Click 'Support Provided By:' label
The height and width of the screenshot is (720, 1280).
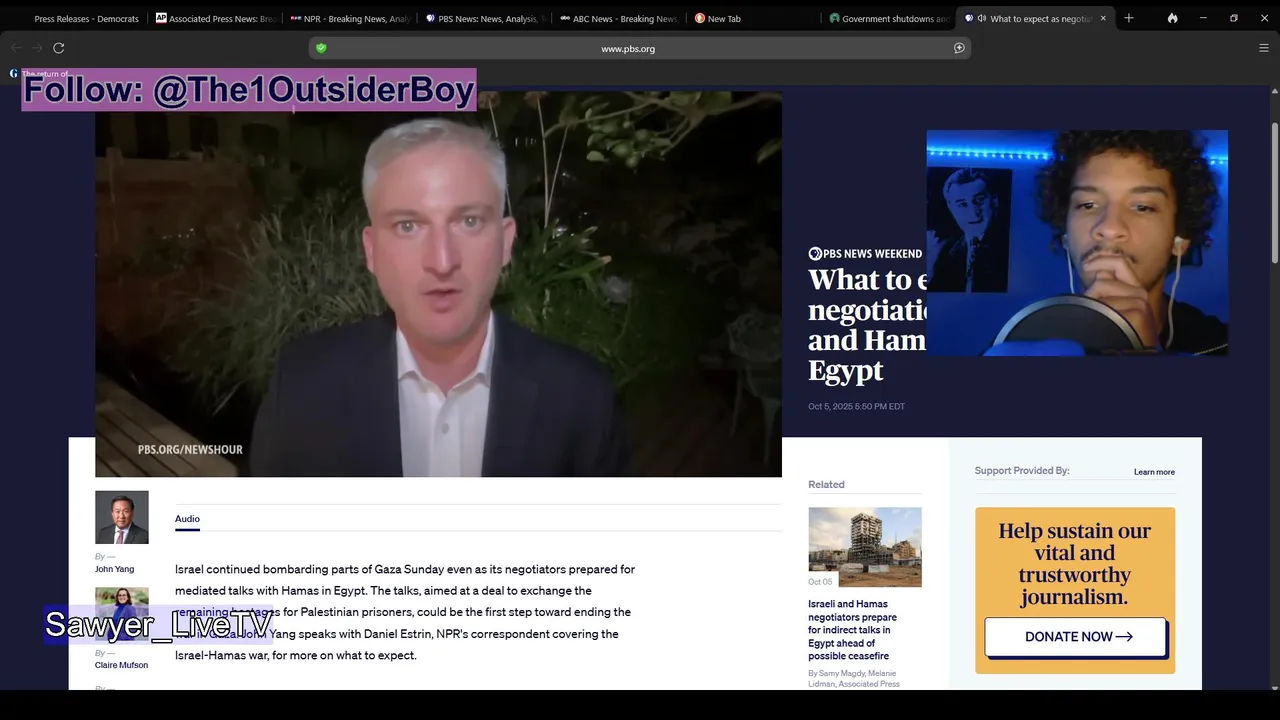tap(1022, 471)
